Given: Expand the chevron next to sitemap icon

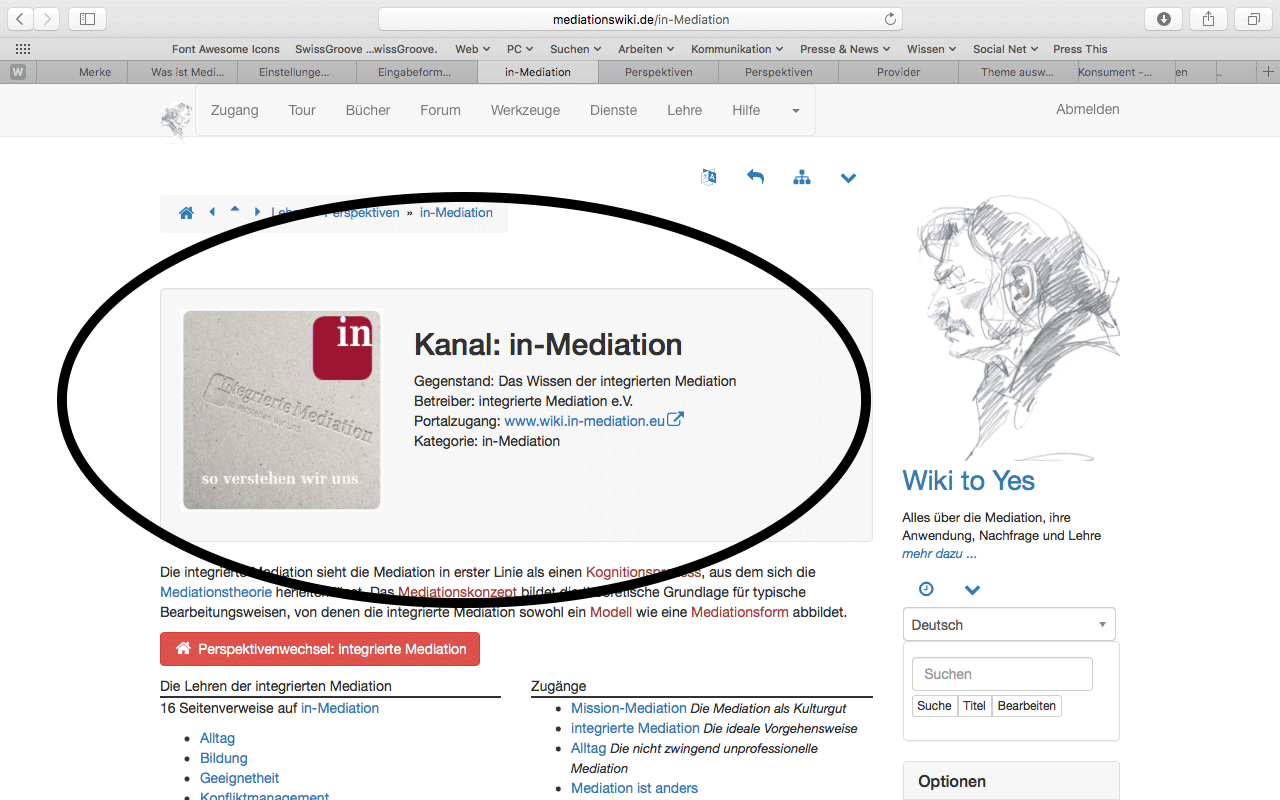Looking at the screenshot, I should pos(848,178).
